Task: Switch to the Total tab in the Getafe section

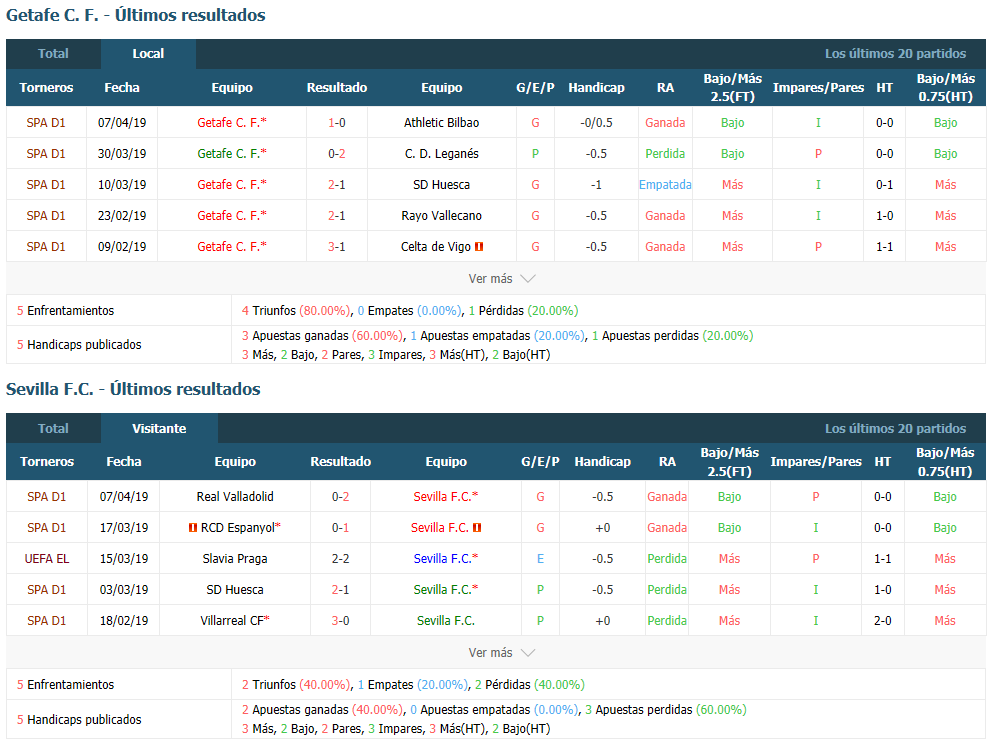Action: [x=53, y=54]
